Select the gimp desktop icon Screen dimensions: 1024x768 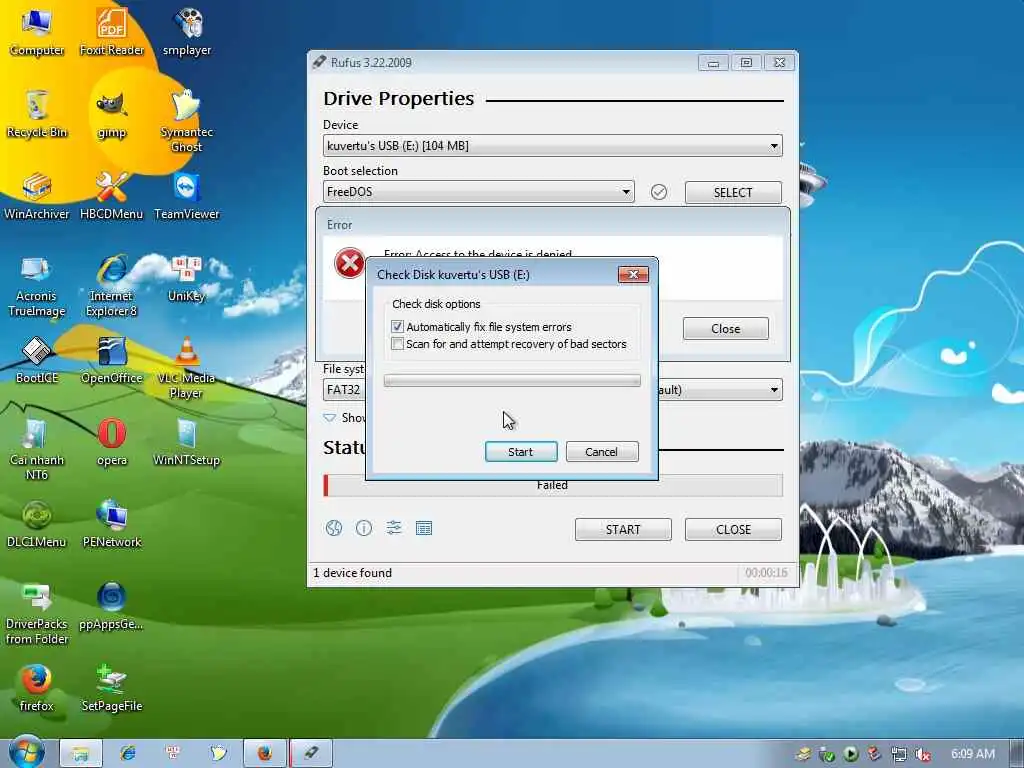(112, 115)
